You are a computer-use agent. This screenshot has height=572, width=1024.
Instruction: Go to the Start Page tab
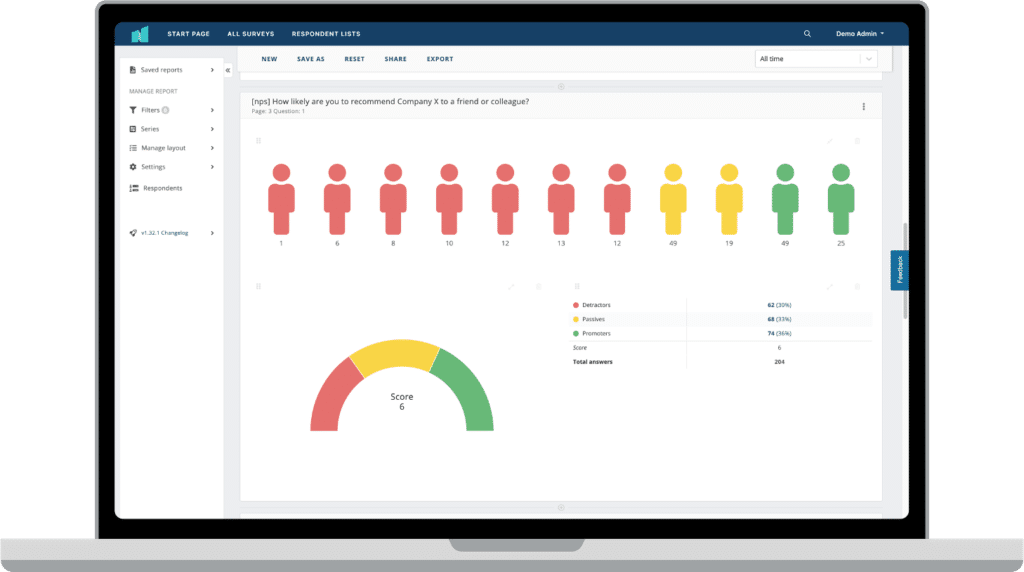coord(188,34)
